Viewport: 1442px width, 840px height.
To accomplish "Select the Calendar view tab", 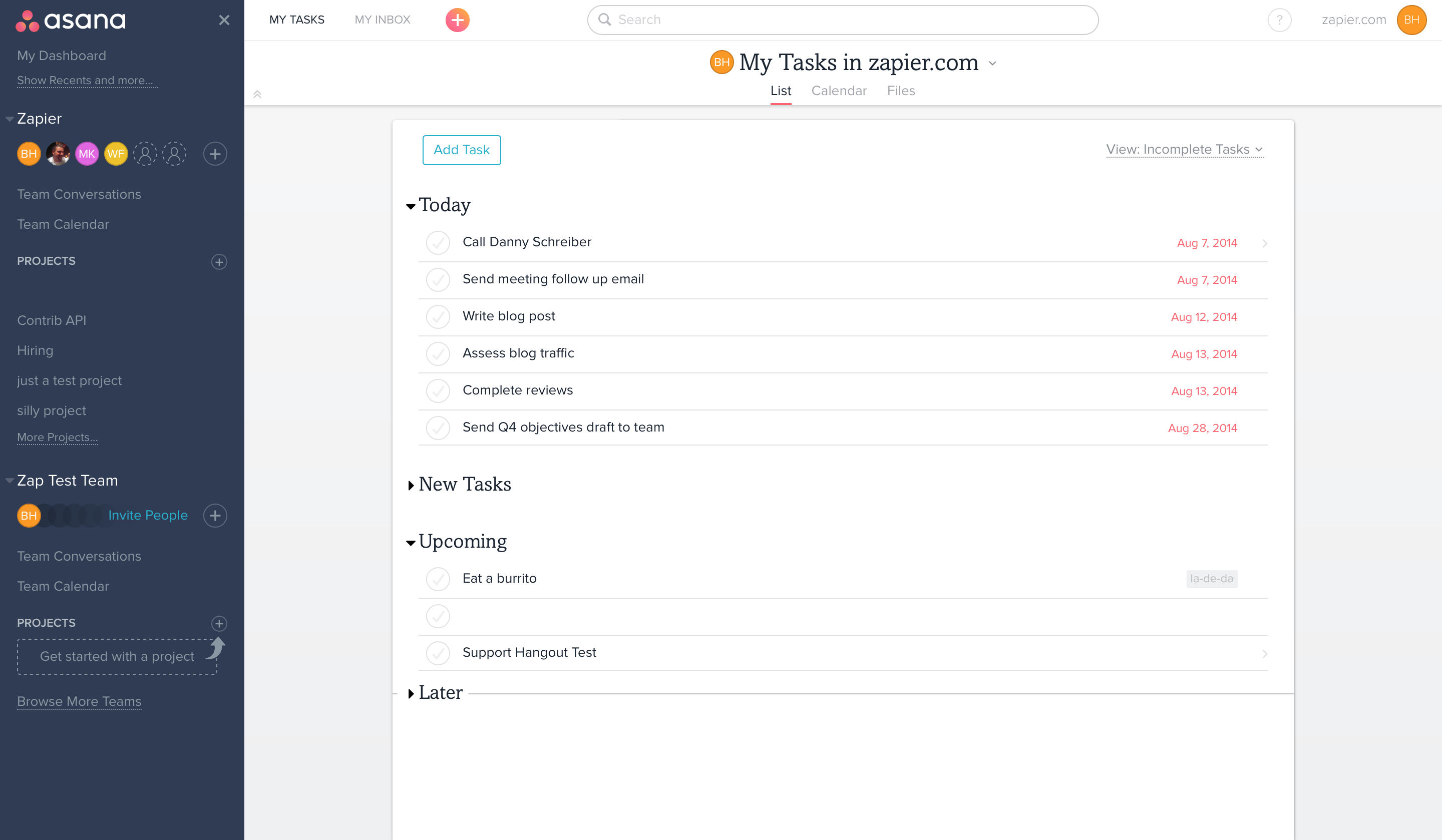I will 839,91.
